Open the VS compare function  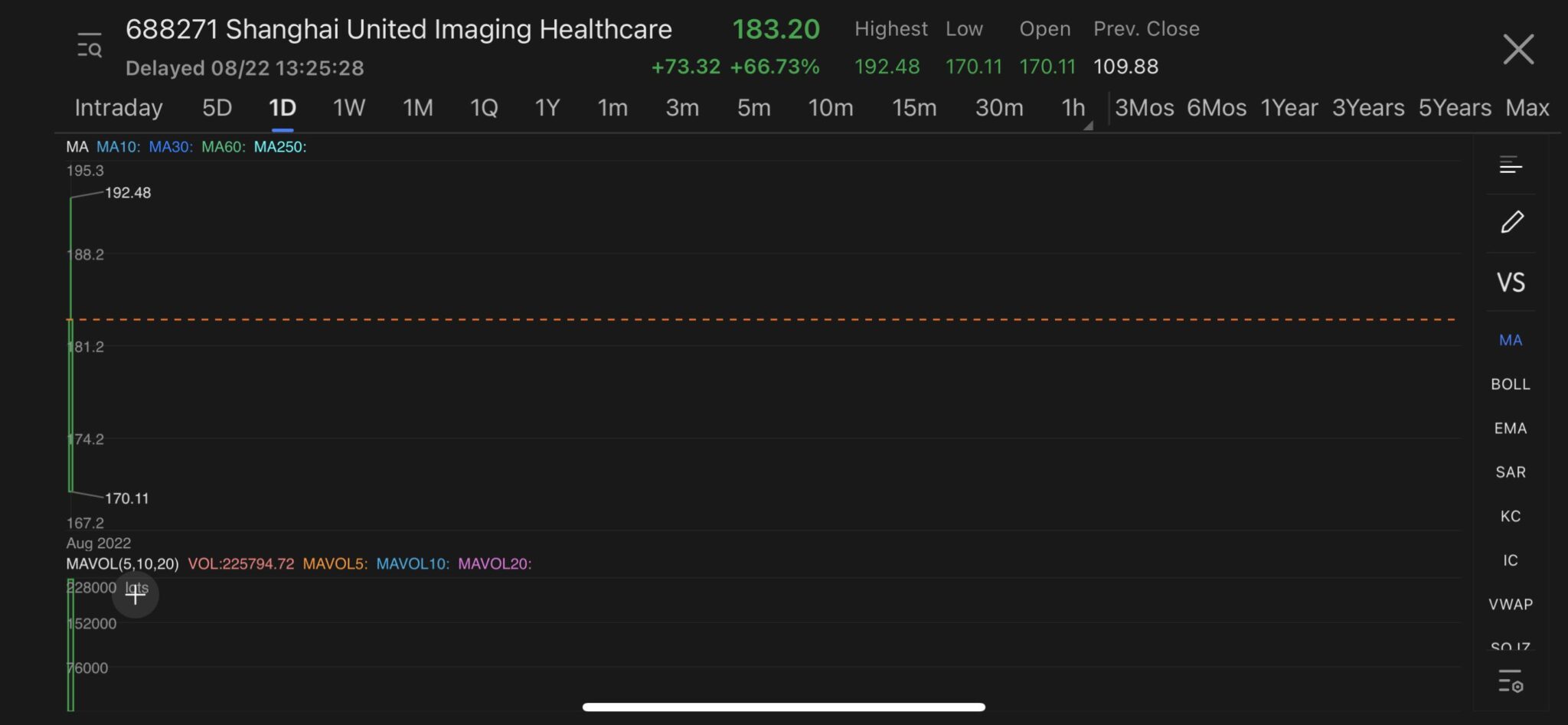pyautogui.click(x=1511, y=282)
